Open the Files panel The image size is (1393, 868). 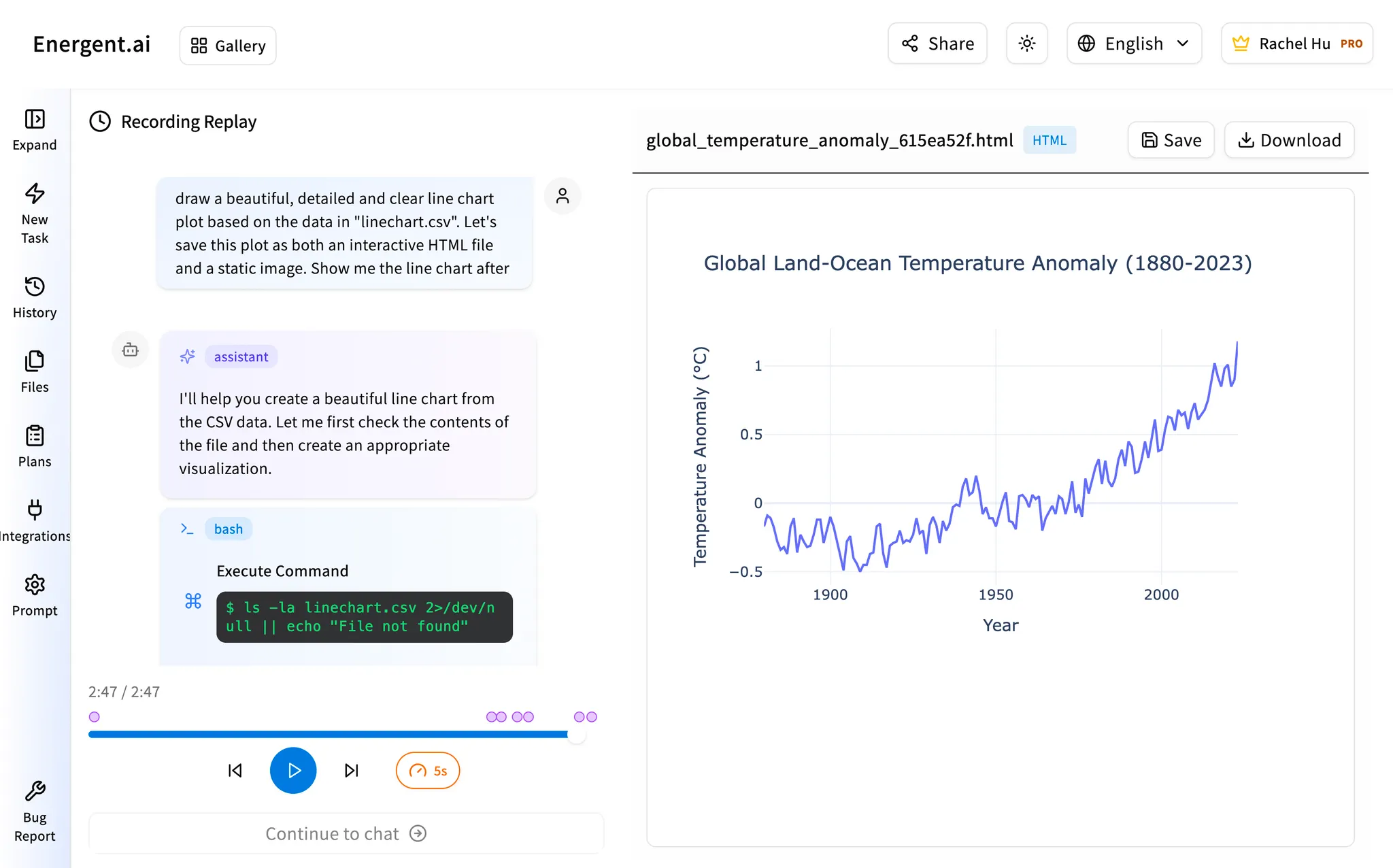pos(35,371)
